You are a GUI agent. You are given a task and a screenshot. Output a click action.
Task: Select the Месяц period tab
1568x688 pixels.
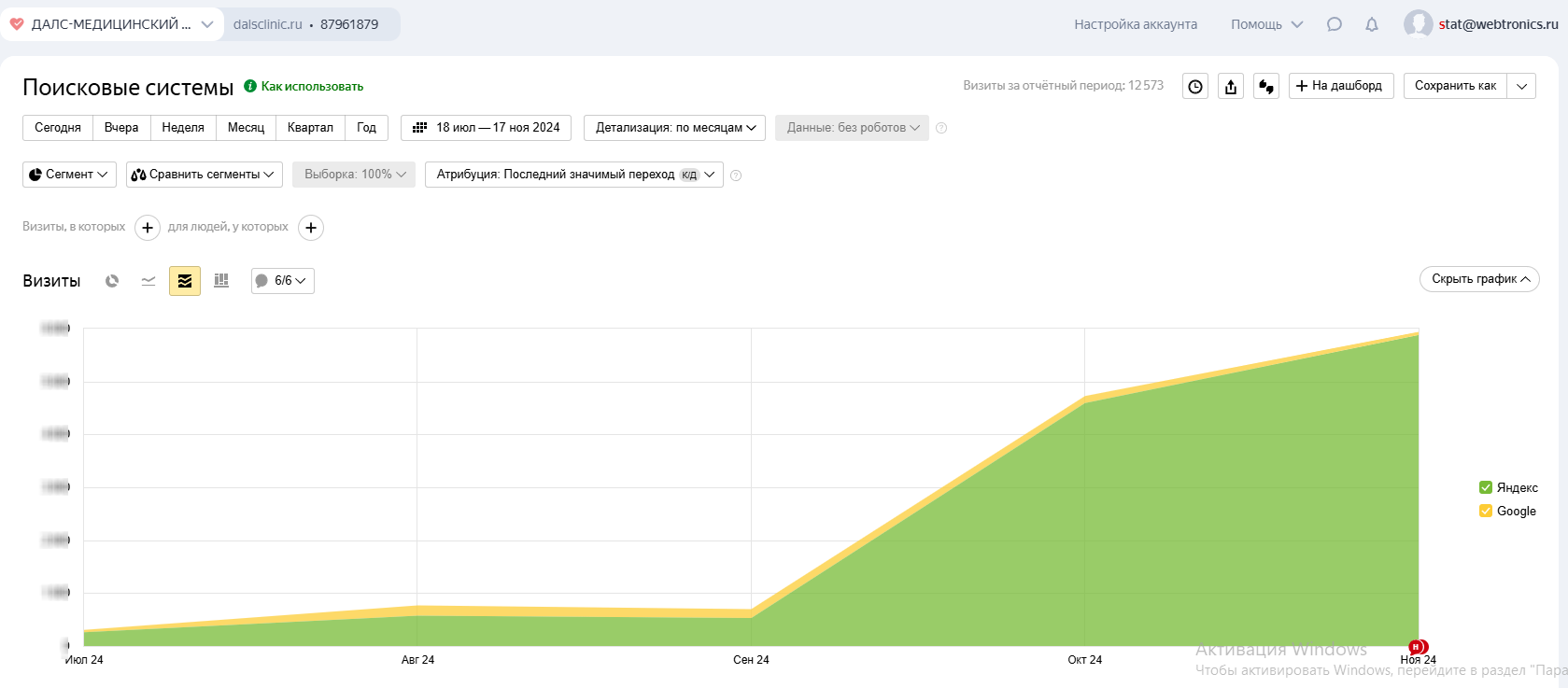[x=247, y=128]
